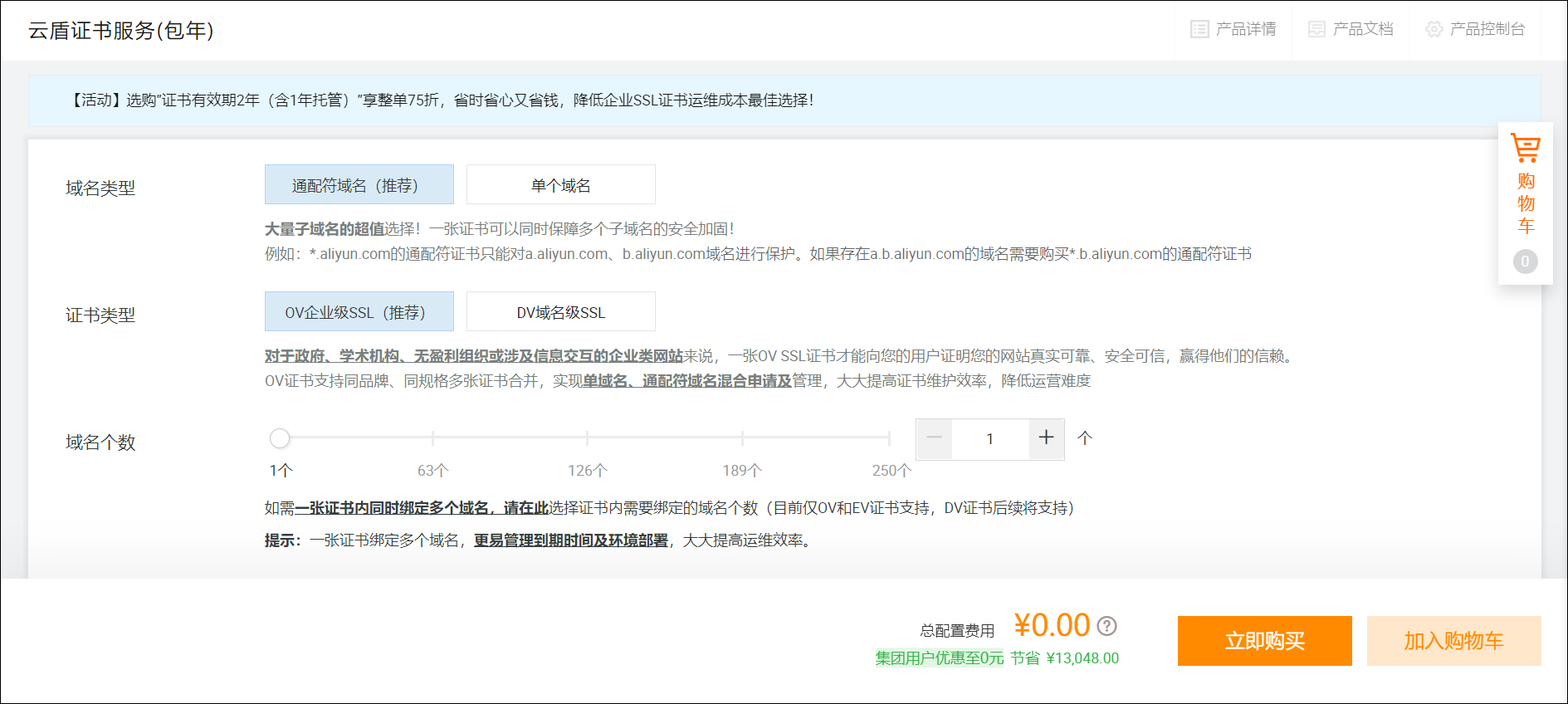The image size is (1568, 704).
Task: Click the 【活动】 promotion banner text
Action: (x=441, y=100)
